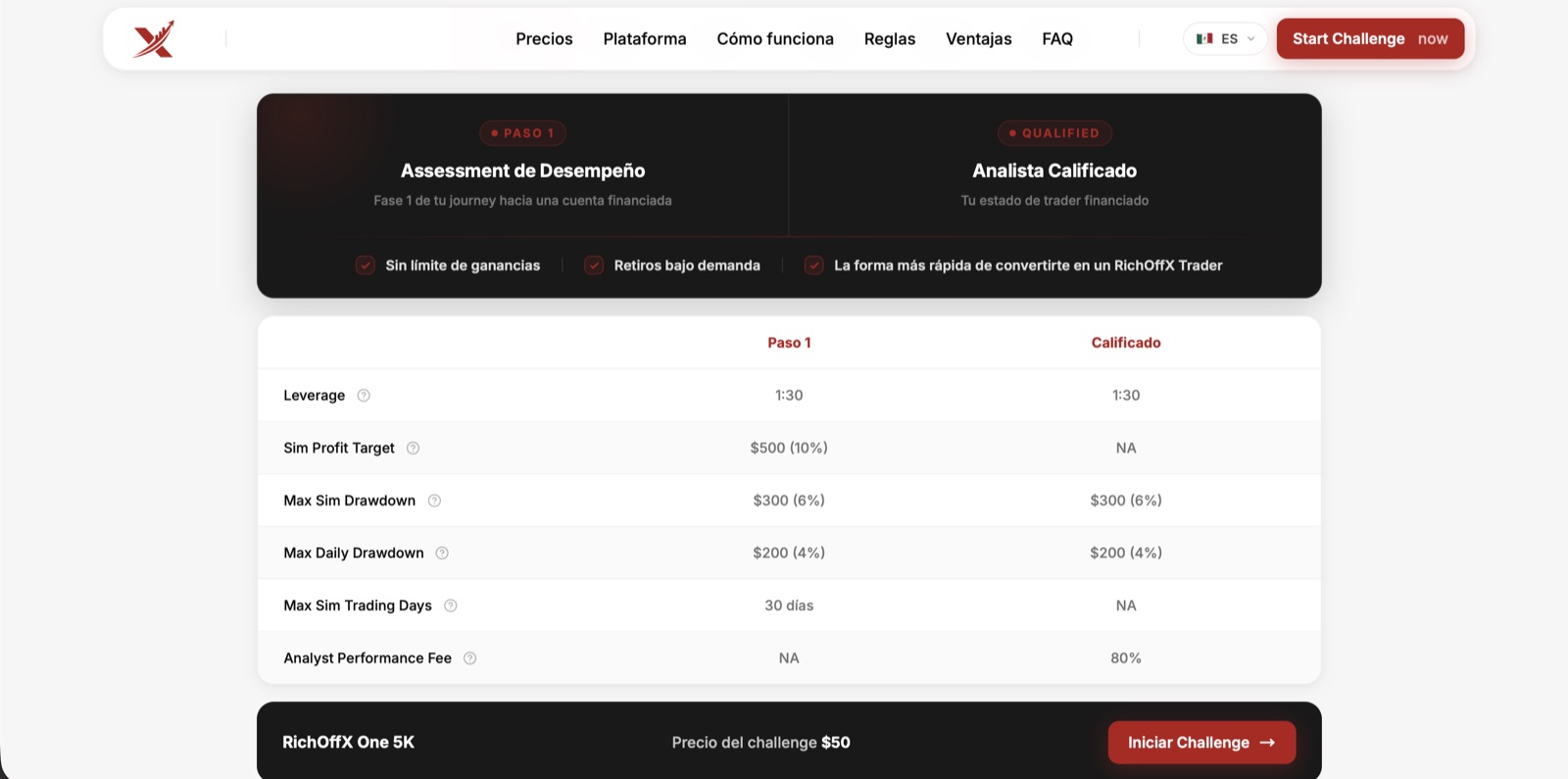Viewport: 1568px width, 779px height.
Task: Open the Sim Profit Target help icon
Action: click(414, 448)
